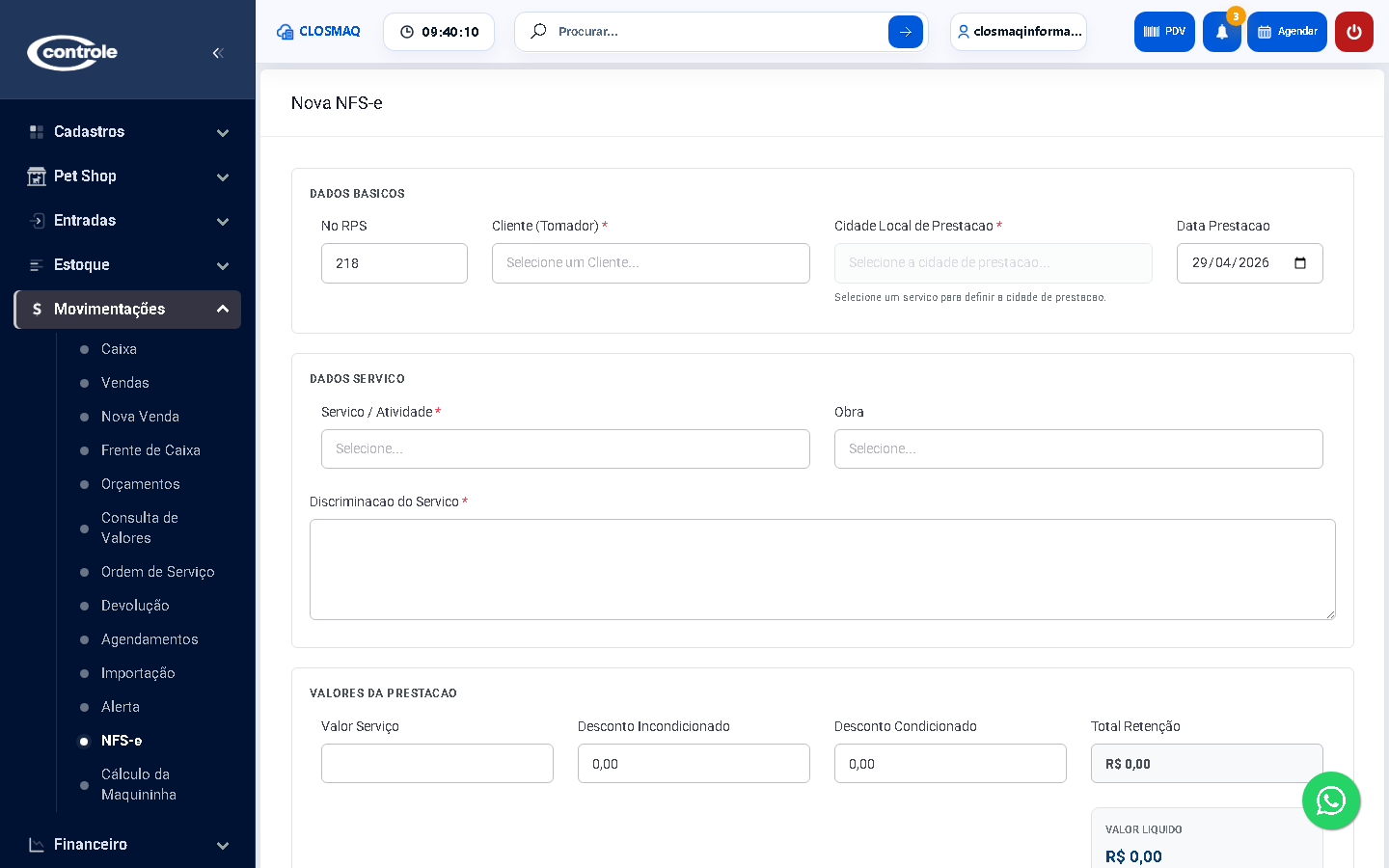Screen dimensions: 1389x868
Task: Open the PDV barcode button
Action: click(1164, 32)
